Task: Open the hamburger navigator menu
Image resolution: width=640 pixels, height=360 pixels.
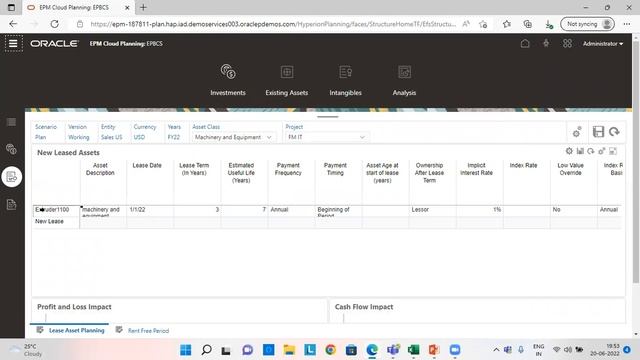Action: (13, 43)
